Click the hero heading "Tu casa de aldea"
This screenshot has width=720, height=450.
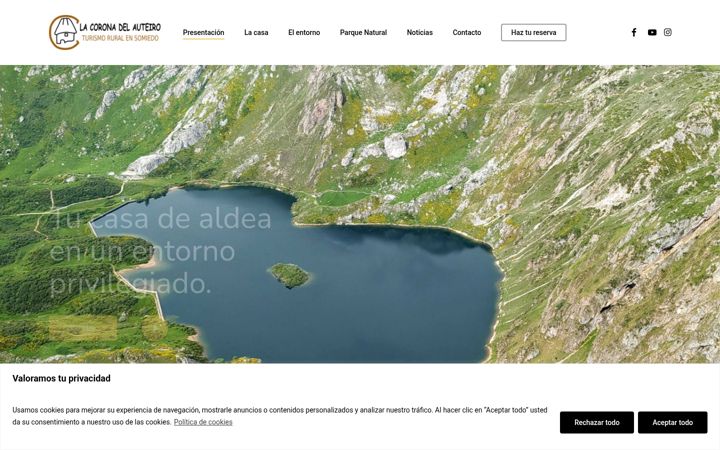pos(162,219)
